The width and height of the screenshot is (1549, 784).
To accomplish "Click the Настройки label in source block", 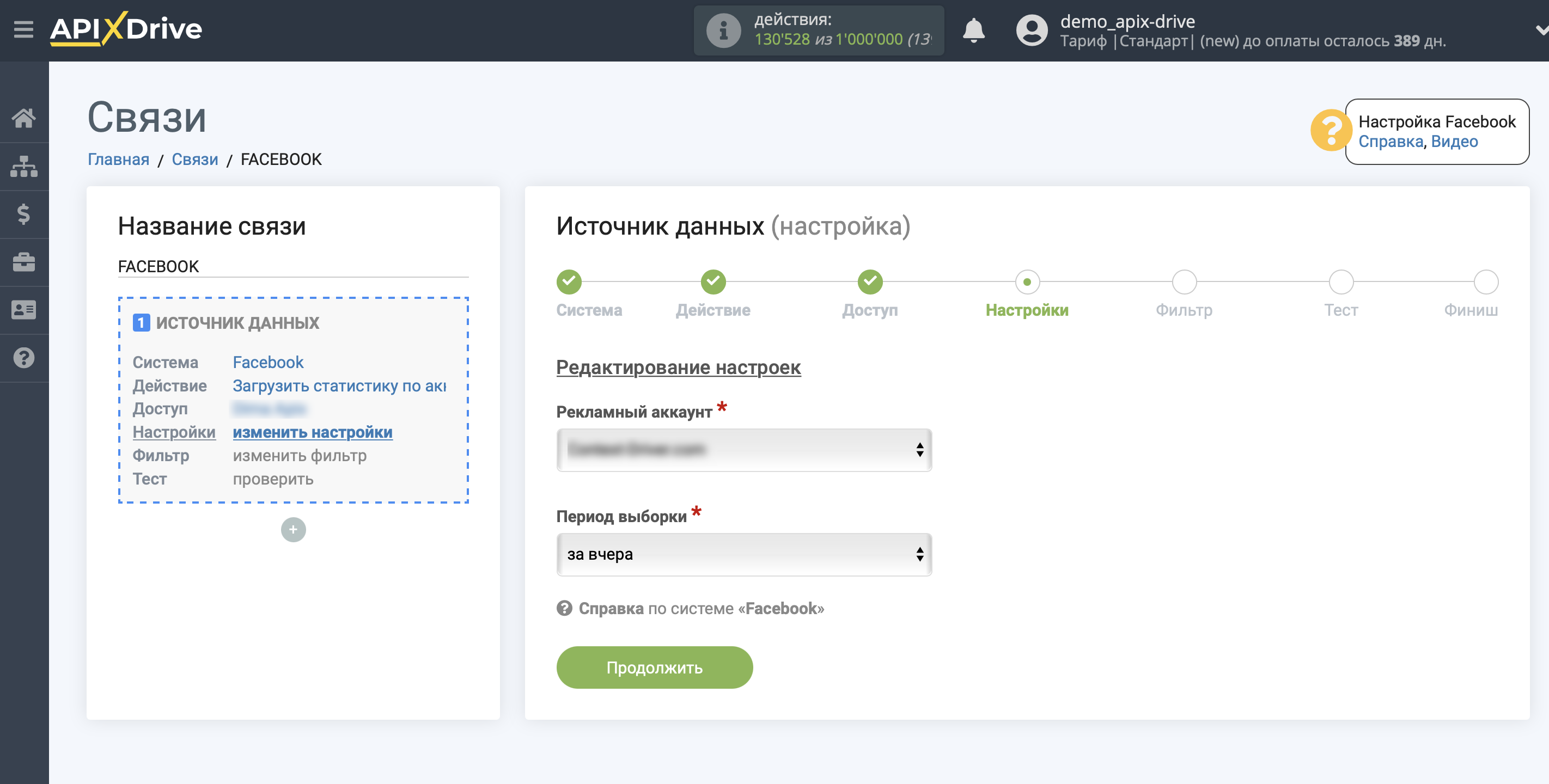I will pos(174,432).
